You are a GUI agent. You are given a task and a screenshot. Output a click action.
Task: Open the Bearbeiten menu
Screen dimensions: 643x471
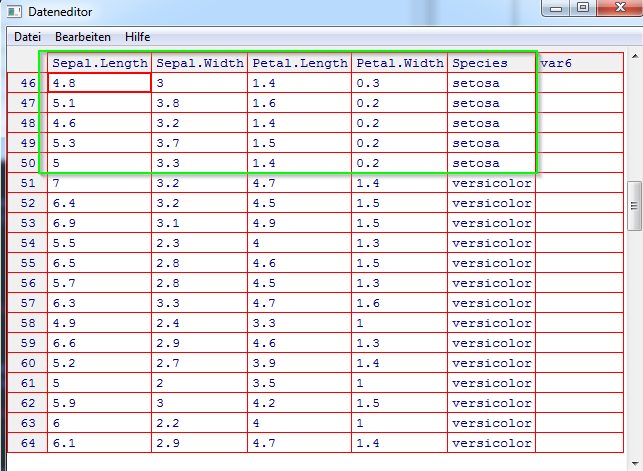pyautogui.click(x=83, y=36)
